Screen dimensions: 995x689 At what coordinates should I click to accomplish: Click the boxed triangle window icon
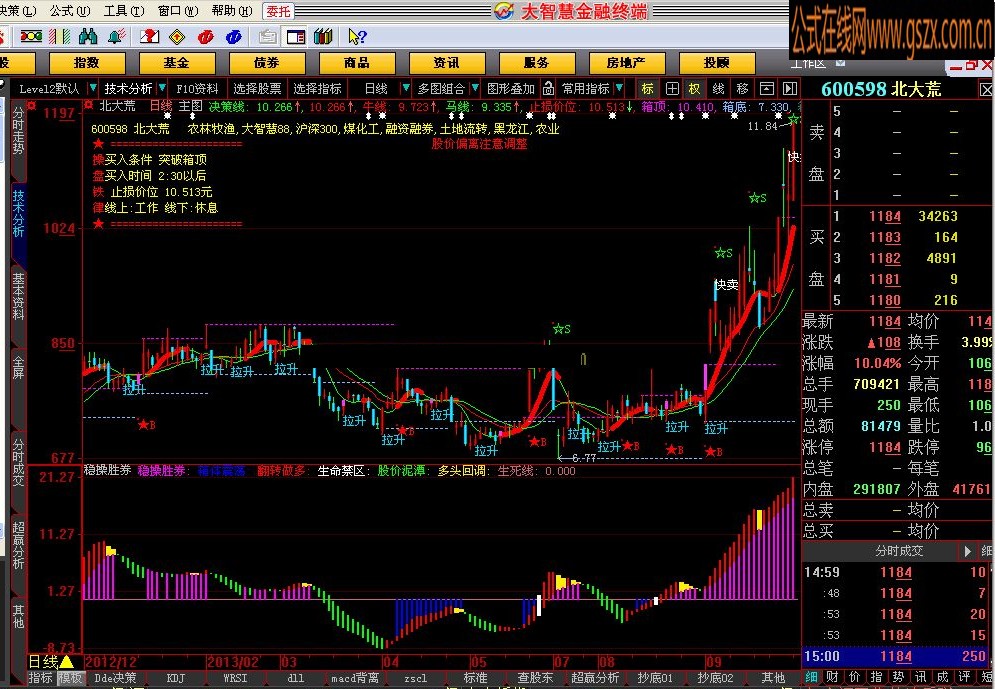[767, 88]
